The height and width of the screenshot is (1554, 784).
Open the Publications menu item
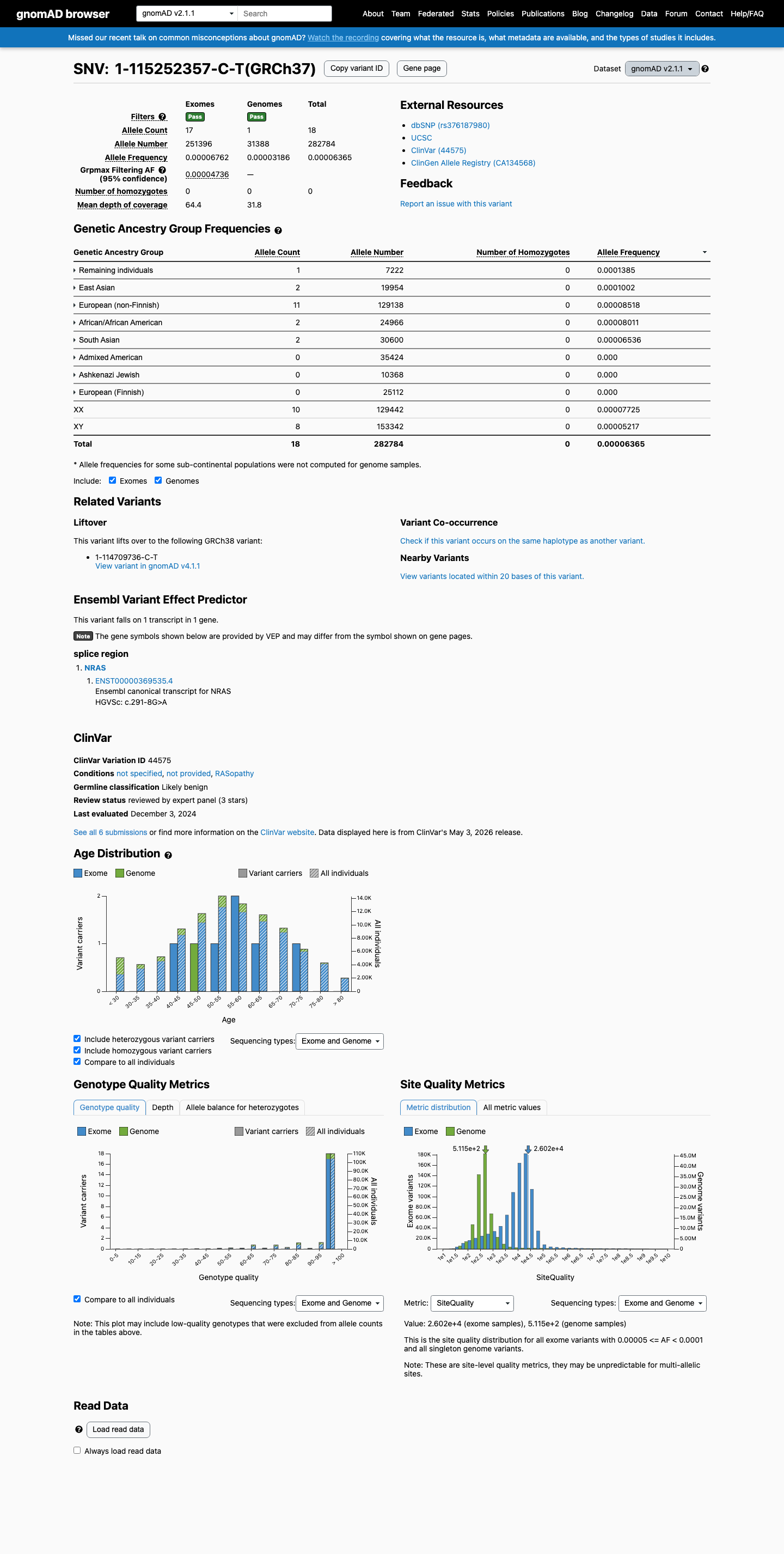click(x=543, y=13)
